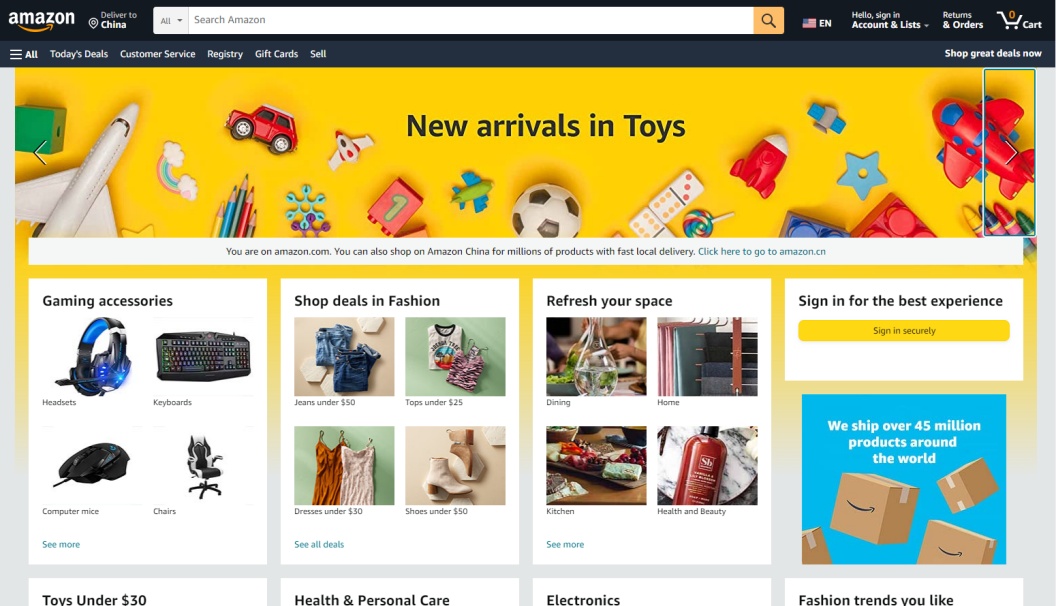
Task: Follow the link to amazon.cn
Action: pyautogui.click(x=762, y=252)
